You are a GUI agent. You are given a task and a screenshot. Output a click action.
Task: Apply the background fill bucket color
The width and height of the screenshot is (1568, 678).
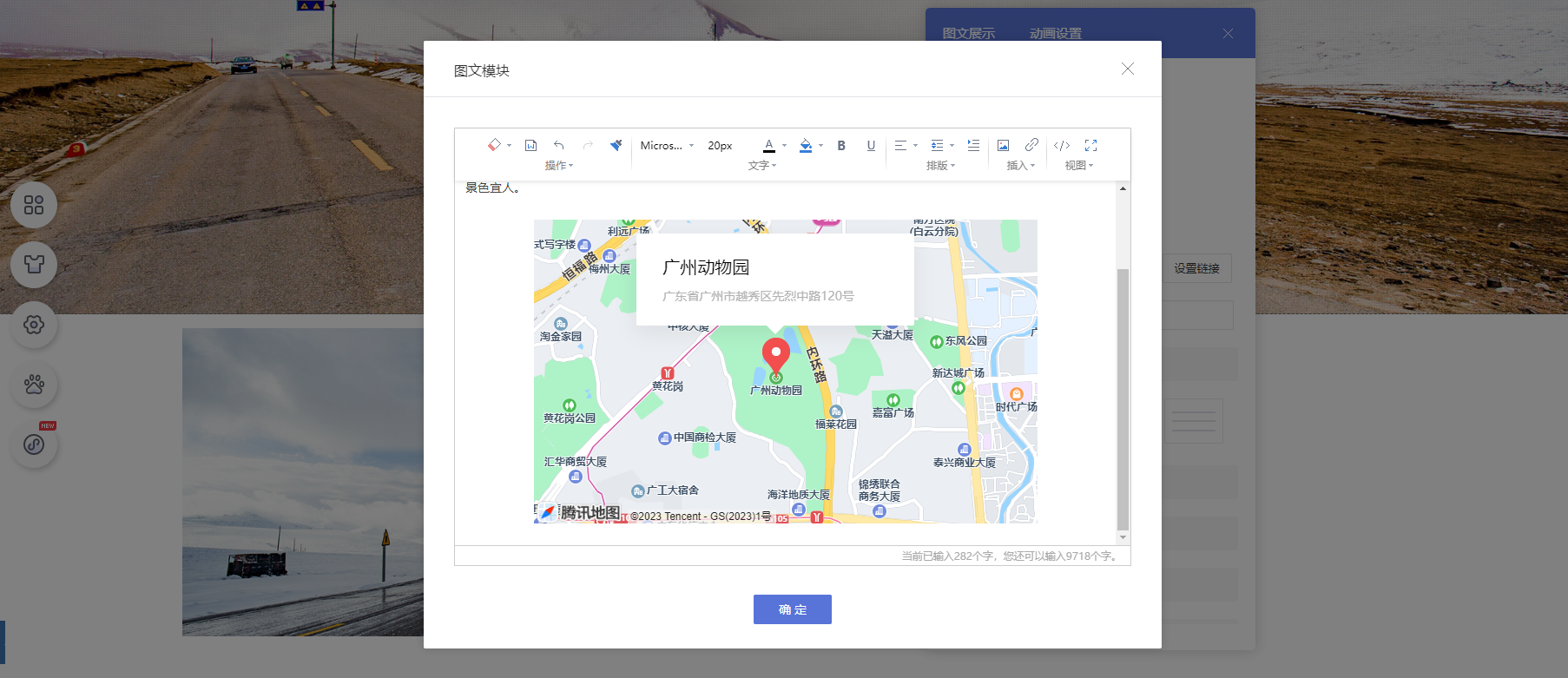tap(806, 145)
